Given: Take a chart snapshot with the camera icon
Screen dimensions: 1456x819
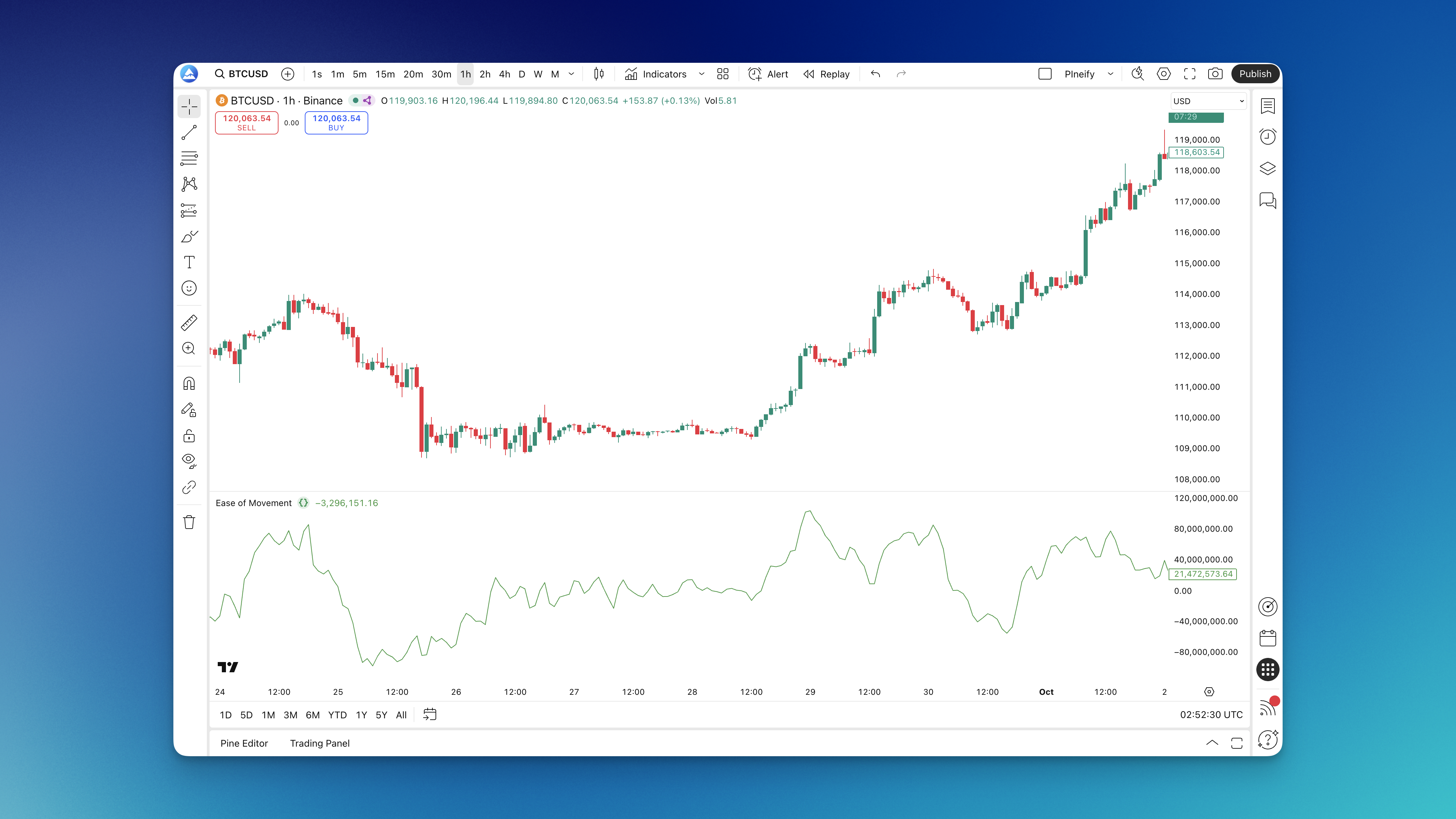Looking at the screenshot, I should coord(1215,74).
